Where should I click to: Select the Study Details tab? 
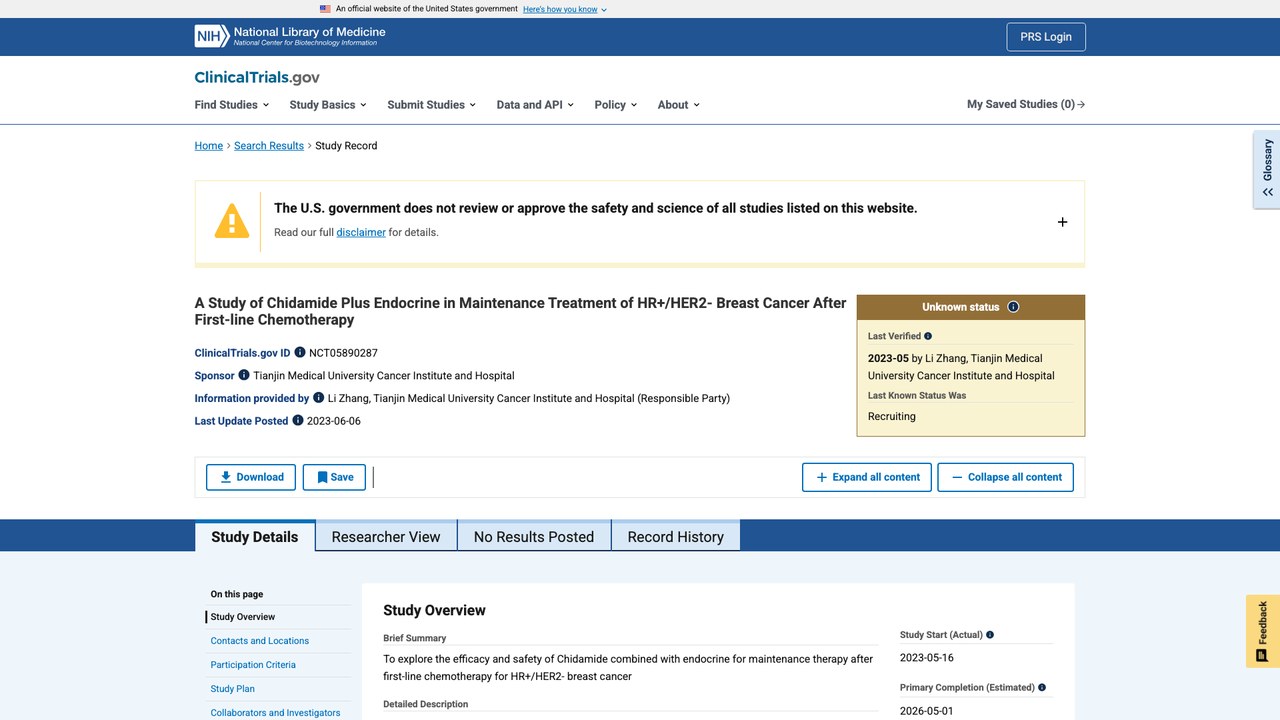(255, 536)
